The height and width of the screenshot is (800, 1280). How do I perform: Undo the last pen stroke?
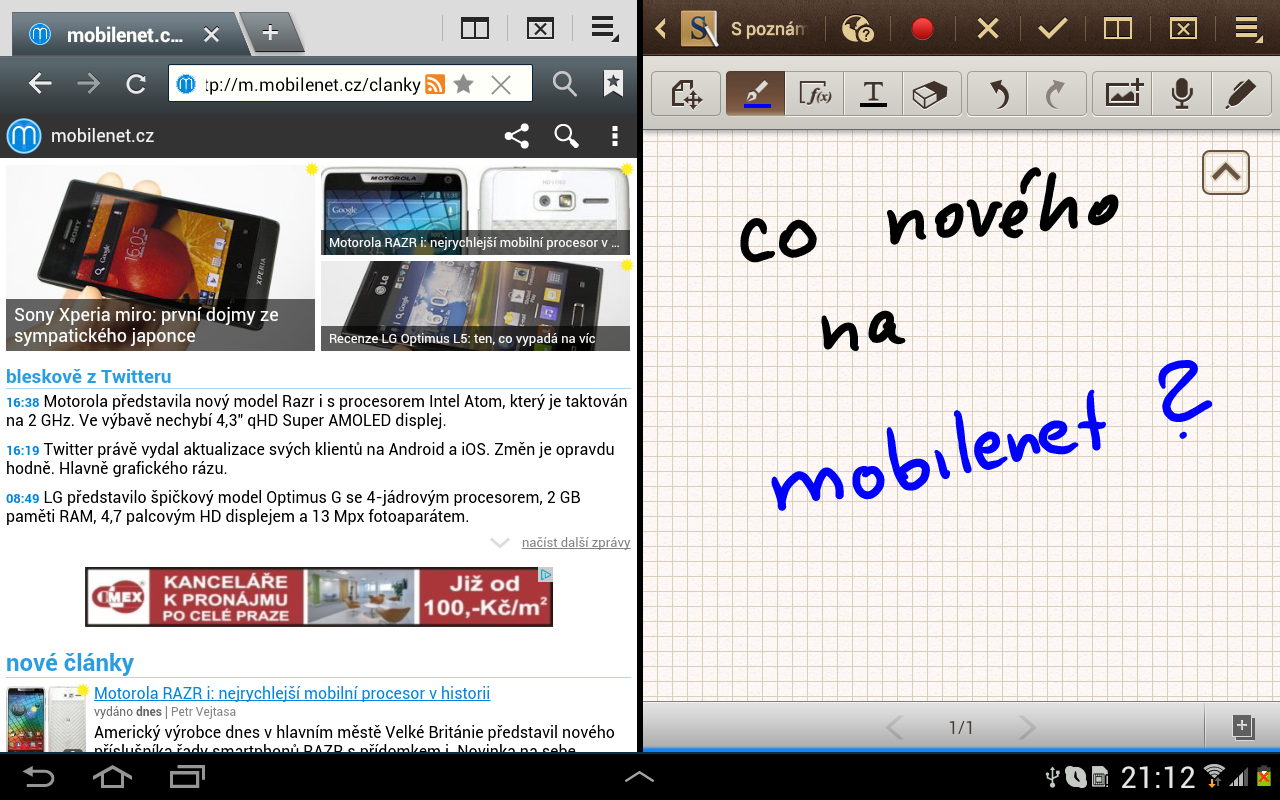click(996, 93)
